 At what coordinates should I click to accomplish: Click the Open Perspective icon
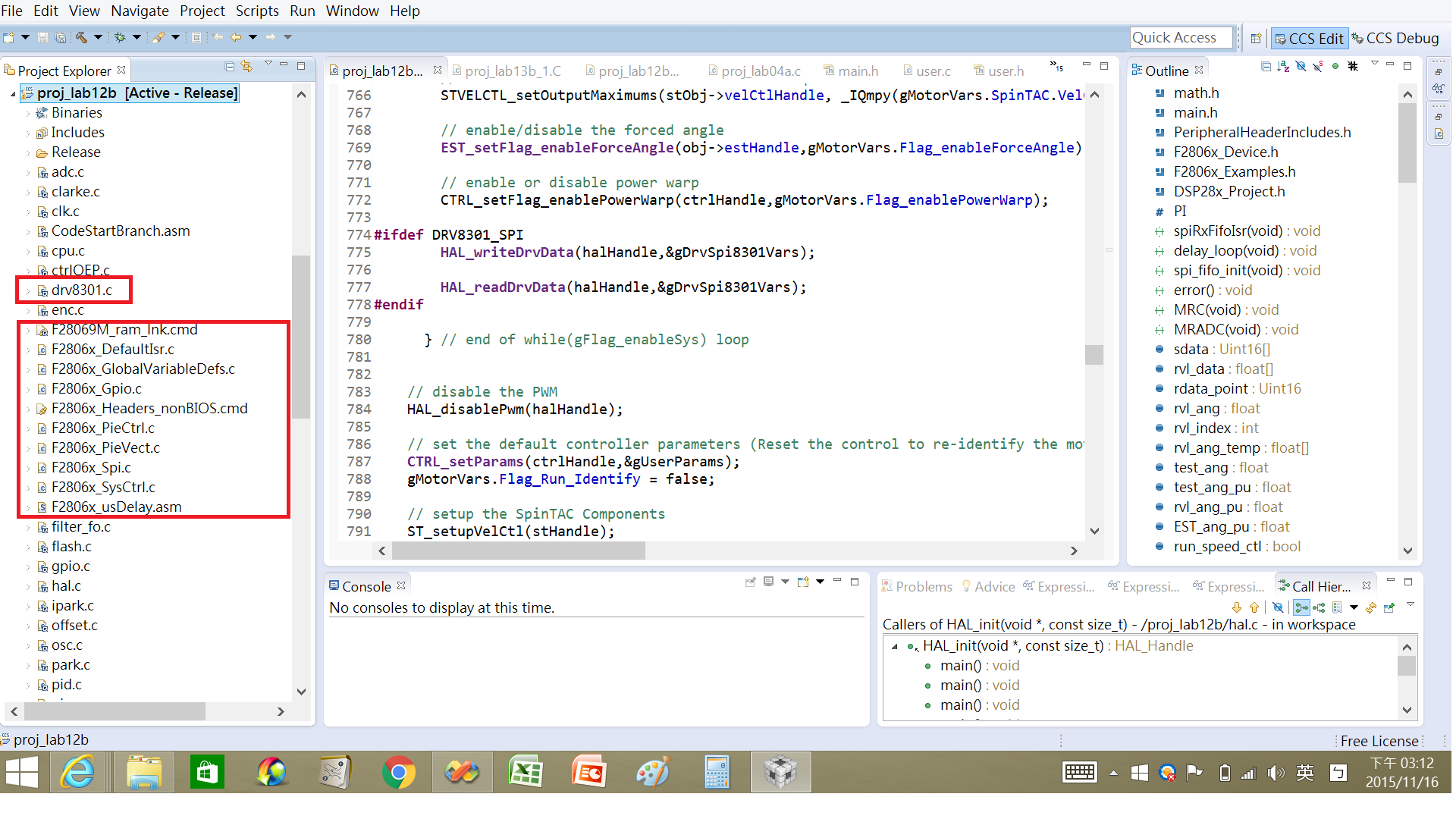(x=1256, y=38)
